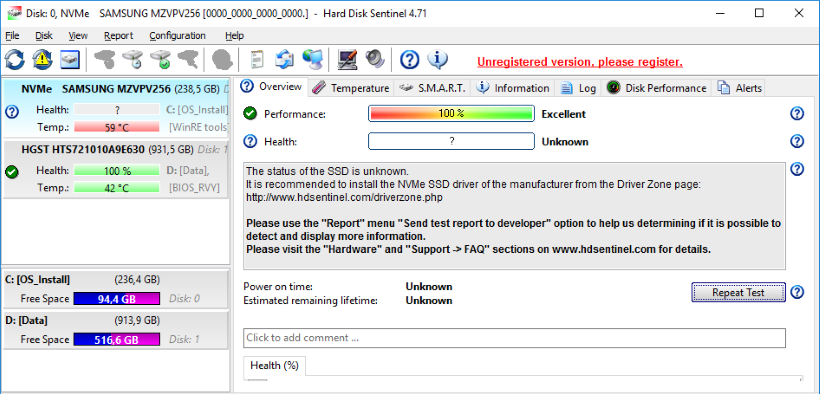Select the Health (%) graph tab
824x394 pixels.
pyautogui.click(x=274, y=366)
